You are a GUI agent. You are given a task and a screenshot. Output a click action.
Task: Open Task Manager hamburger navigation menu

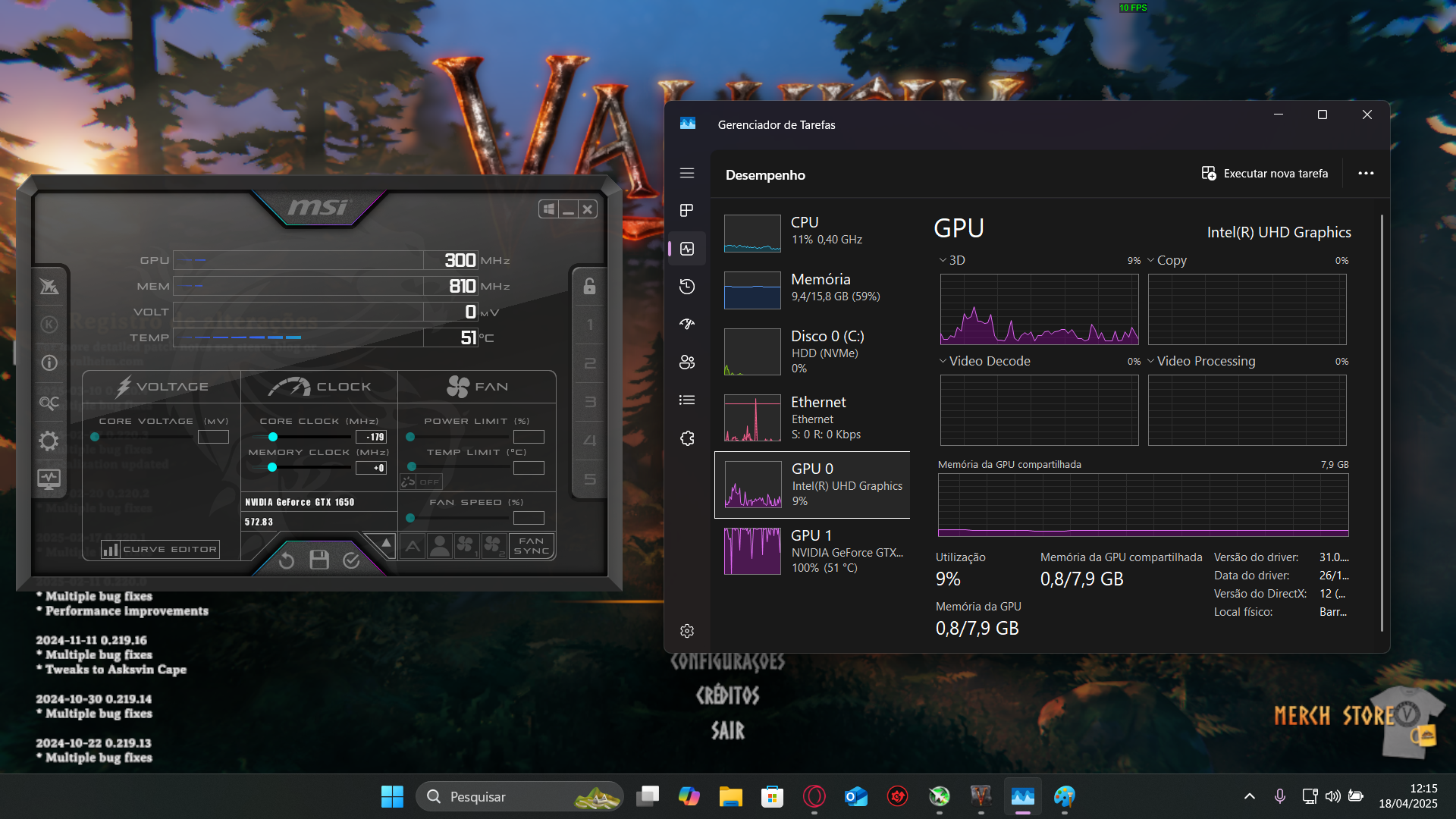[687, 173]
